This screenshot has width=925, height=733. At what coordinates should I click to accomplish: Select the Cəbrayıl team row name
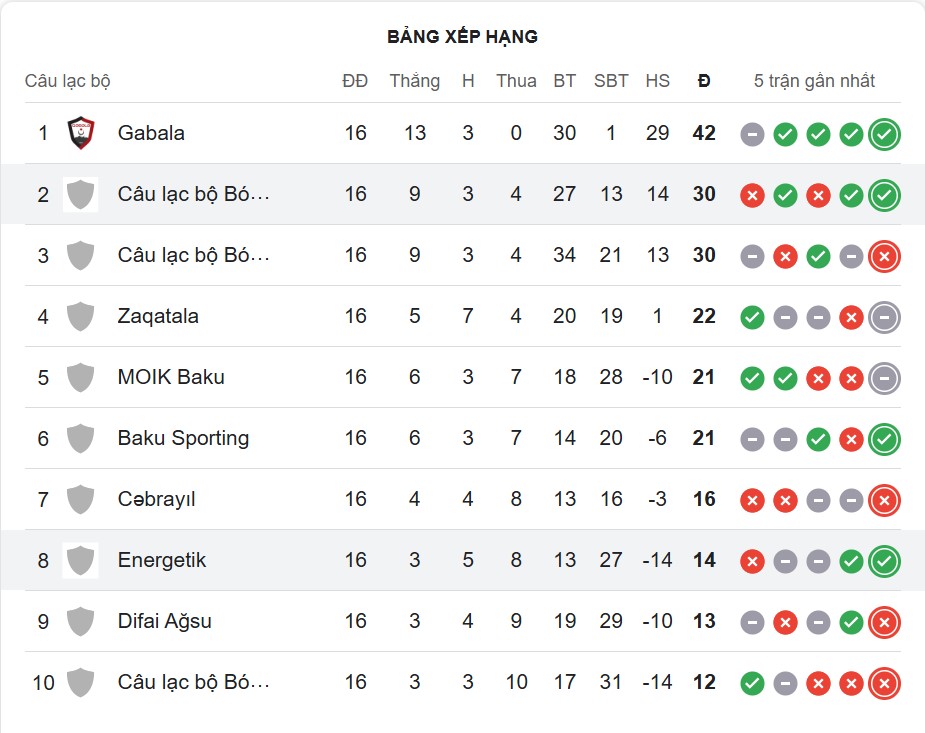(x=157, y=499)
